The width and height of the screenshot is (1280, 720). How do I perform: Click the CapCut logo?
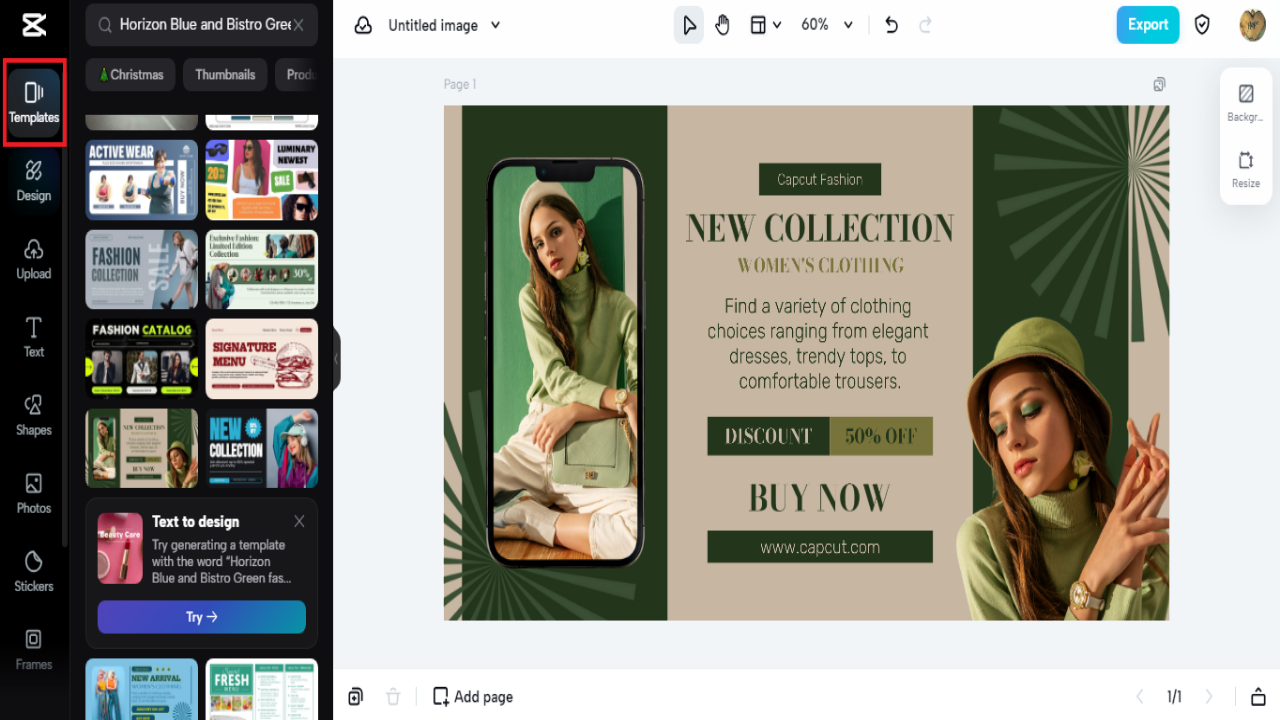pos(34,26)
